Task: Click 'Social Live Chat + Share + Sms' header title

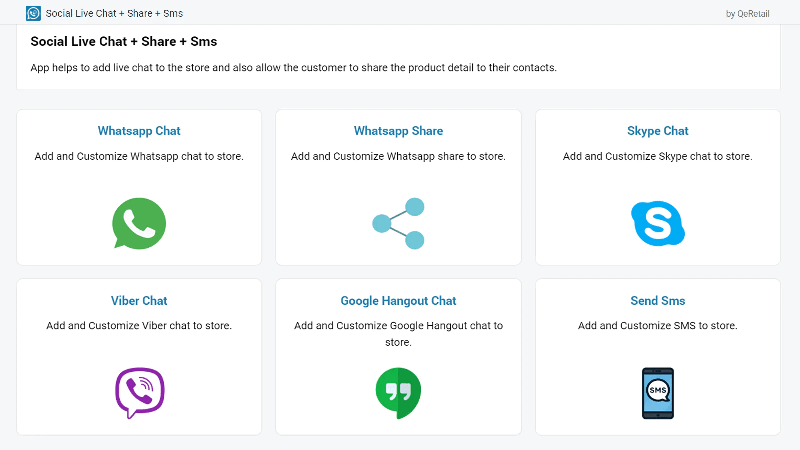Action: (114, 13)
